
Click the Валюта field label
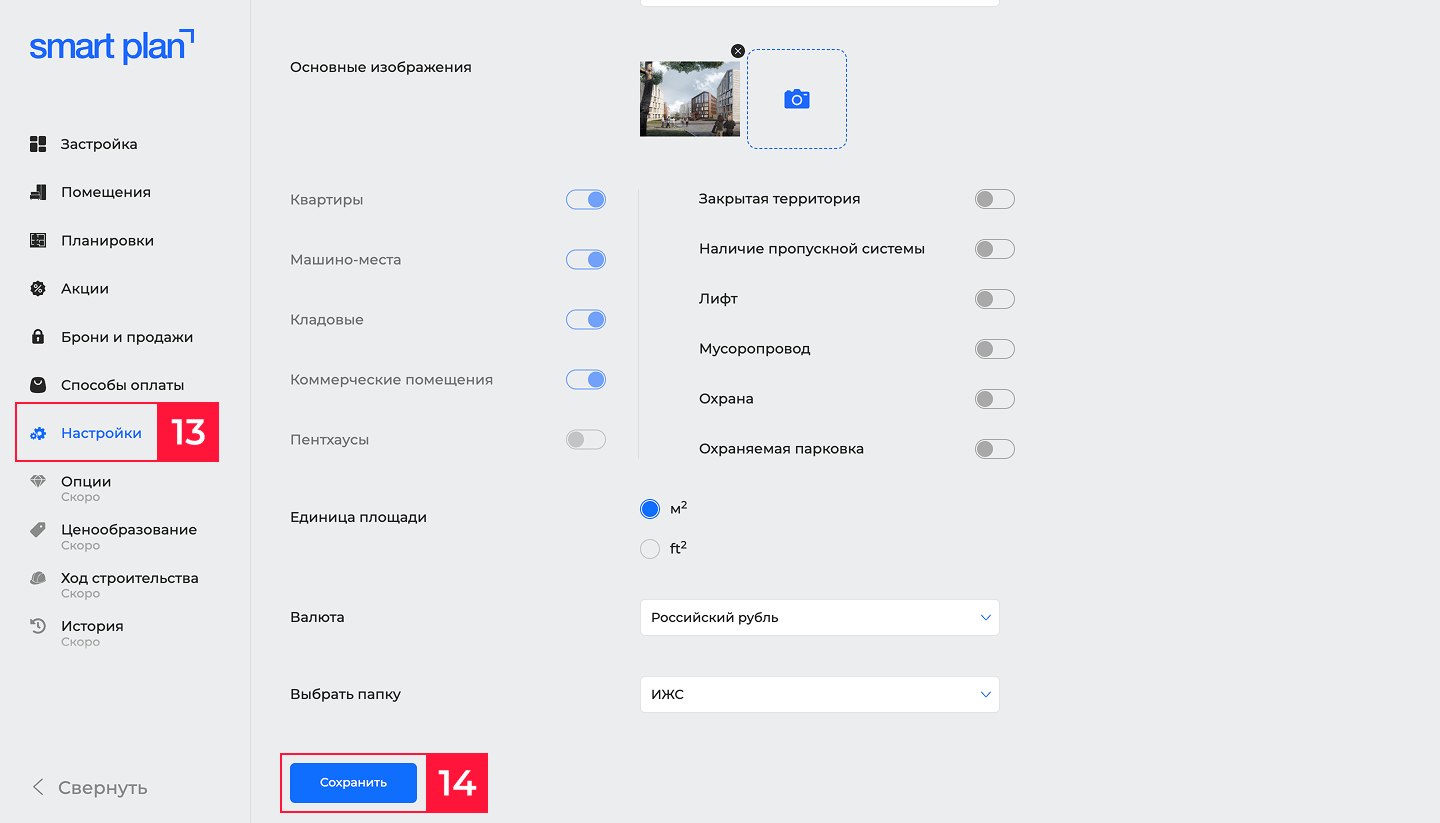pos(317,617)
